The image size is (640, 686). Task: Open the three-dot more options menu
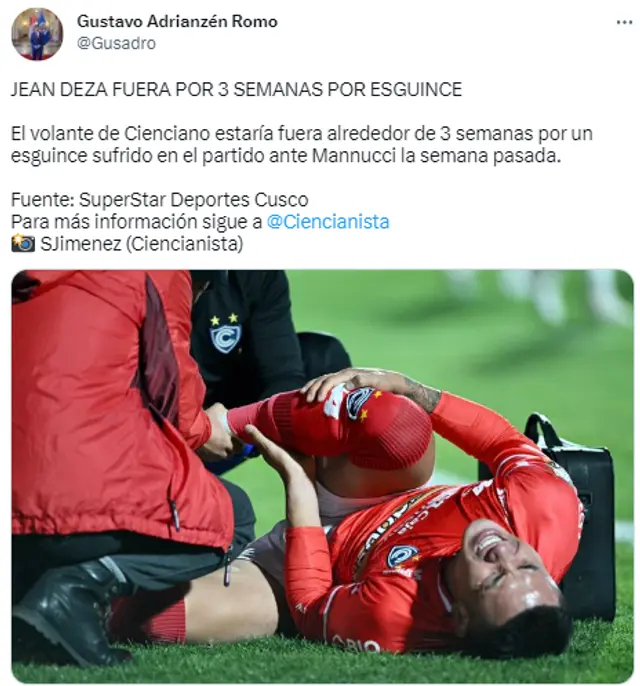pos(624,22)
